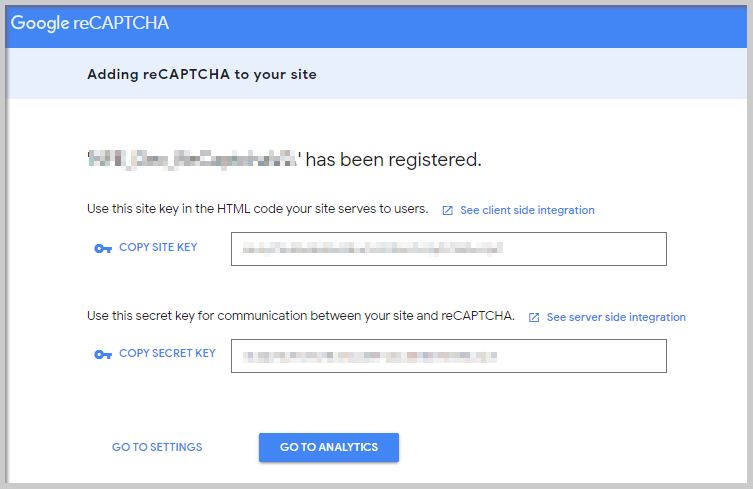Click the secret key communication instruction text

pos(301,316)
